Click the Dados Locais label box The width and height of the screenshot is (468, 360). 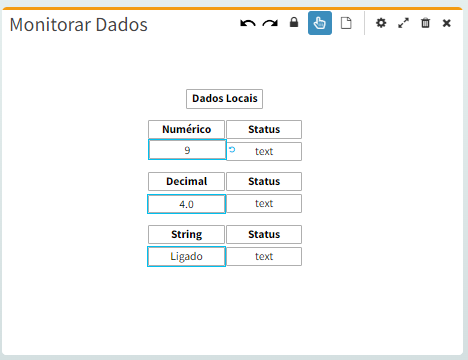coord(224,99)
